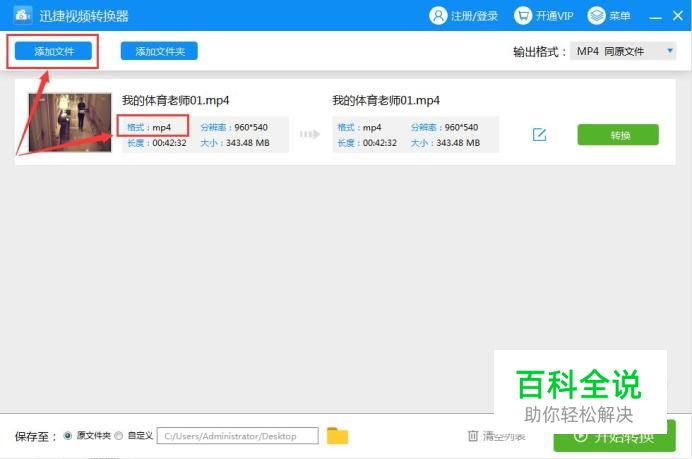
Task: Open the yellow folder browse icon
Action: tap(338, 436)
